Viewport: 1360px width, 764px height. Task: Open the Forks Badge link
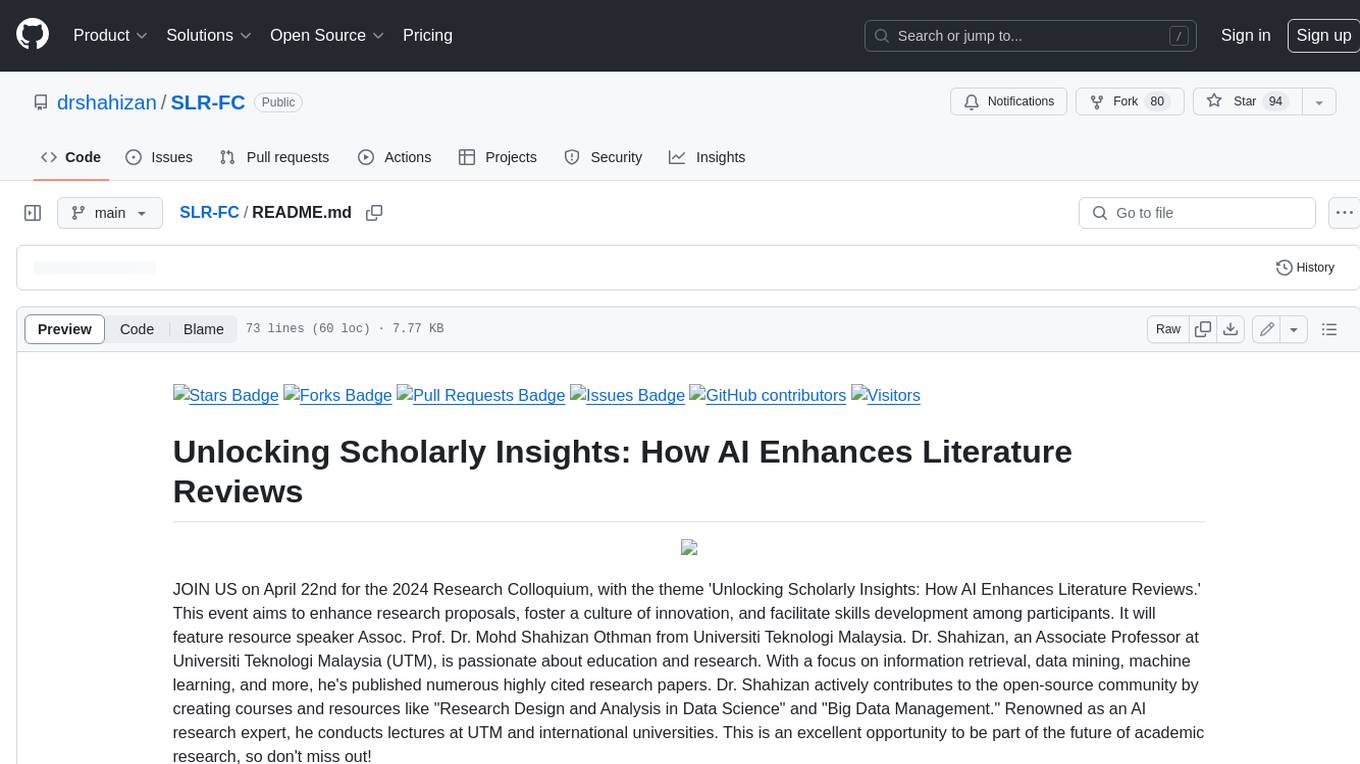[338, 395]
